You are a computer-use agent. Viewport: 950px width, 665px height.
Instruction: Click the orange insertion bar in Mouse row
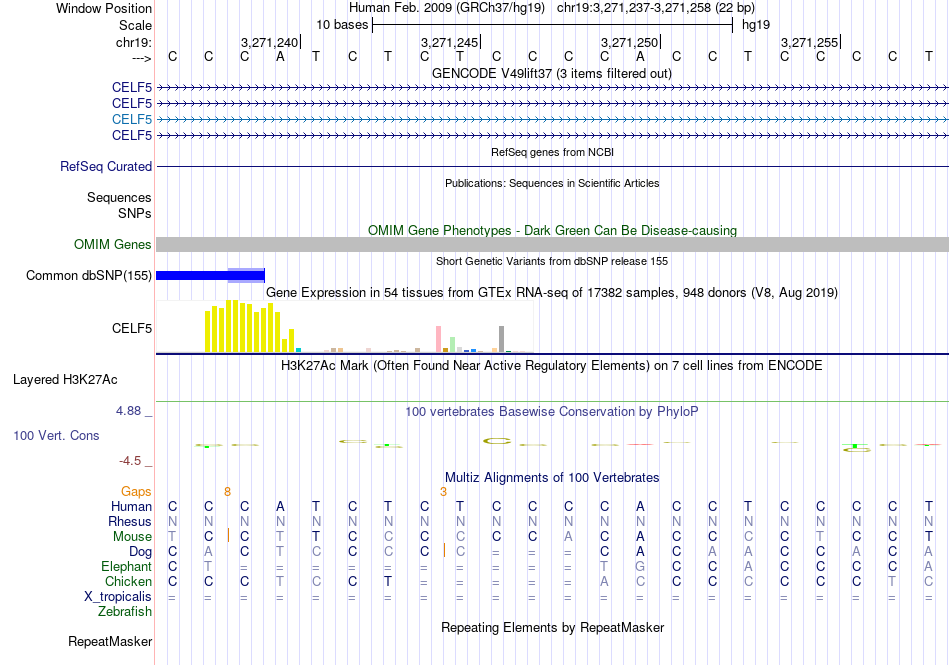click(x=228, y=535)
